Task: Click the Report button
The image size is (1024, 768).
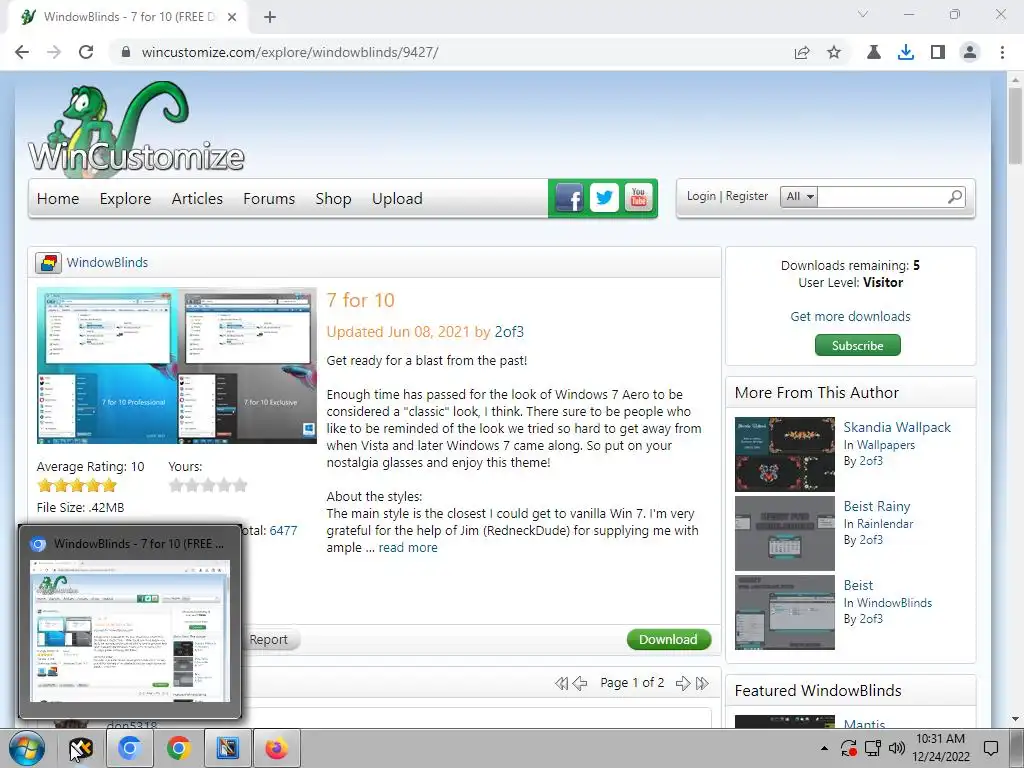Action: point(268,640)
